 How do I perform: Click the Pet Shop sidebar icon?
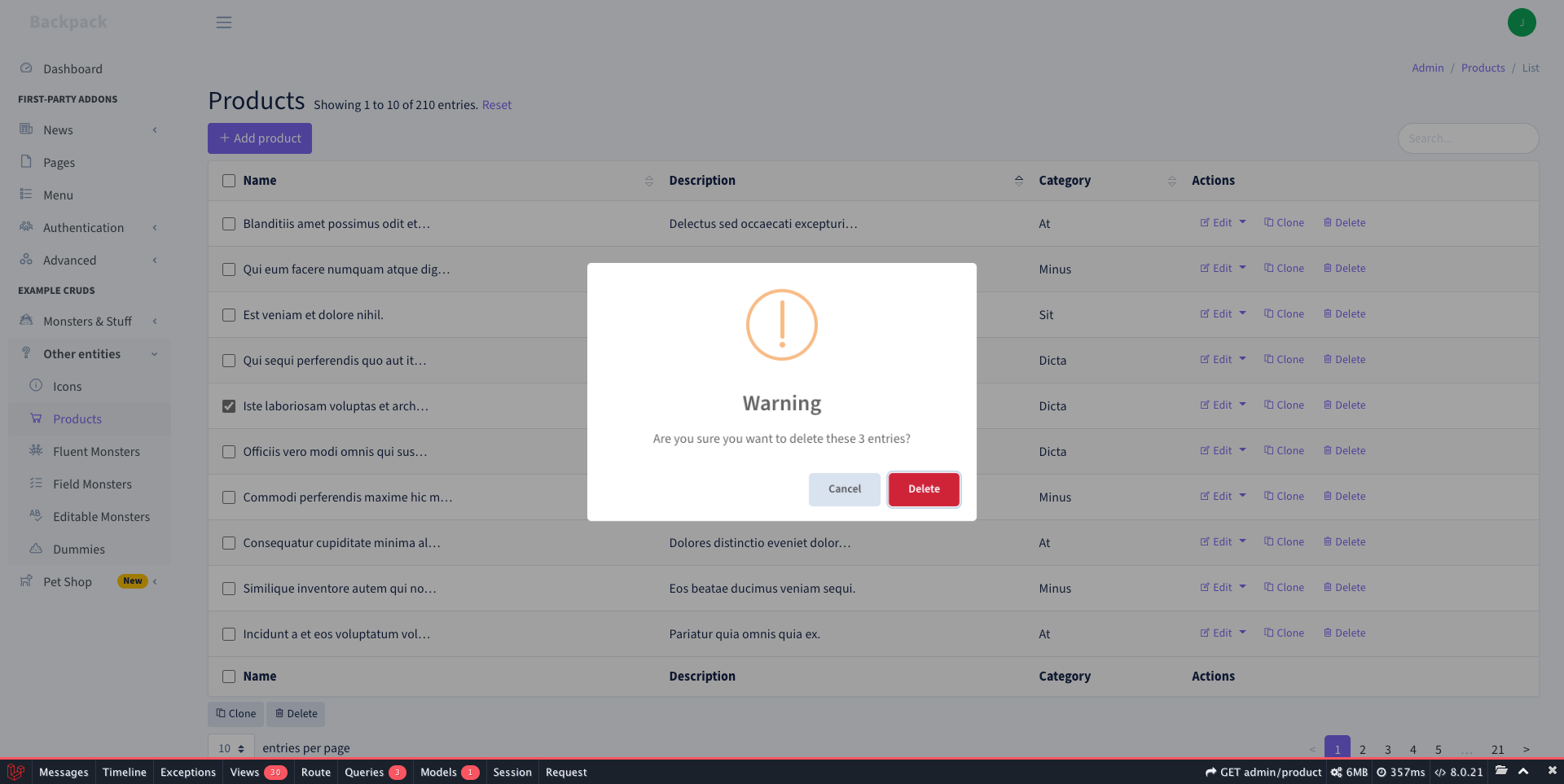[x=26, y=580]
